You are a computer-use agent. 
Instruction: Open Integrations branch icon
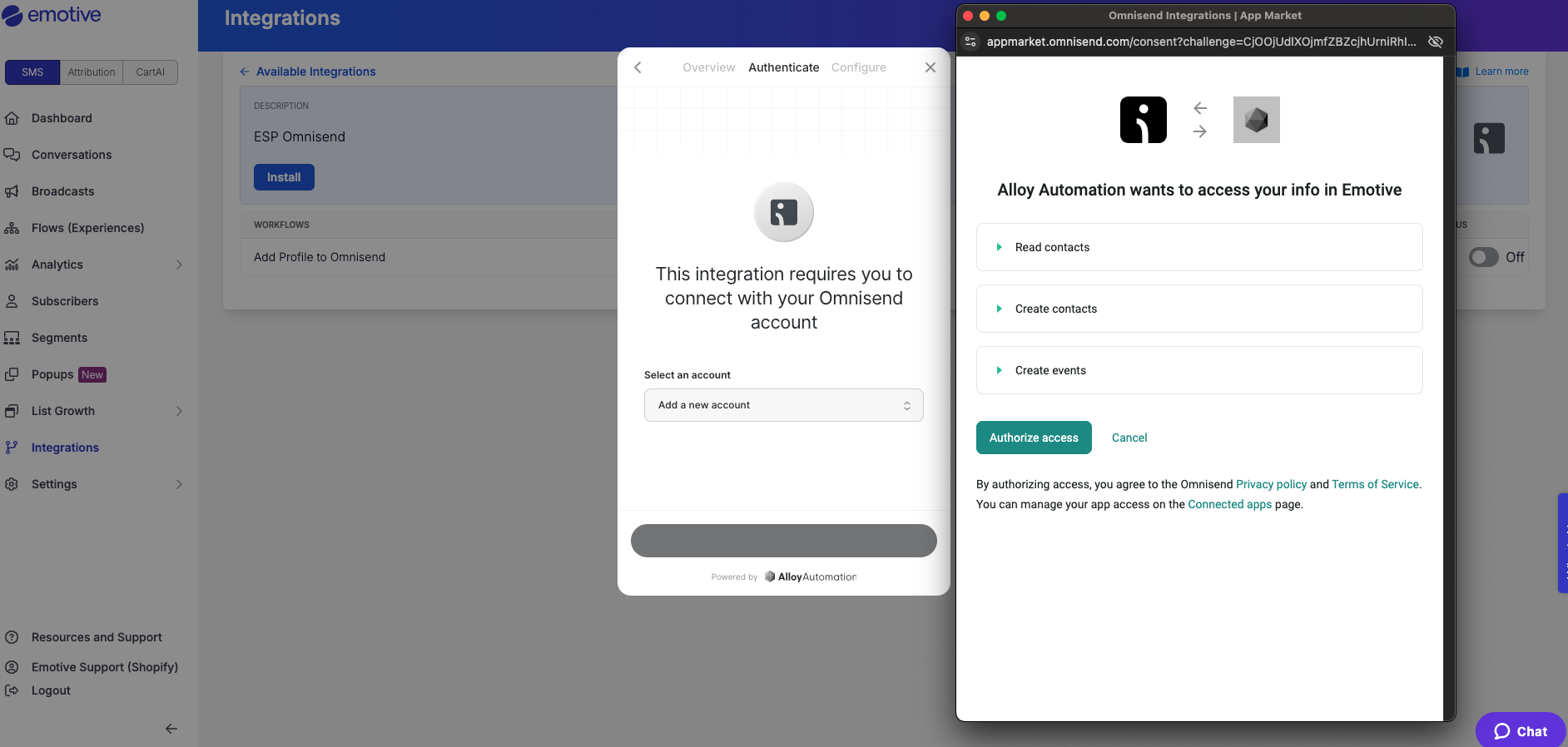coord(12,448)
